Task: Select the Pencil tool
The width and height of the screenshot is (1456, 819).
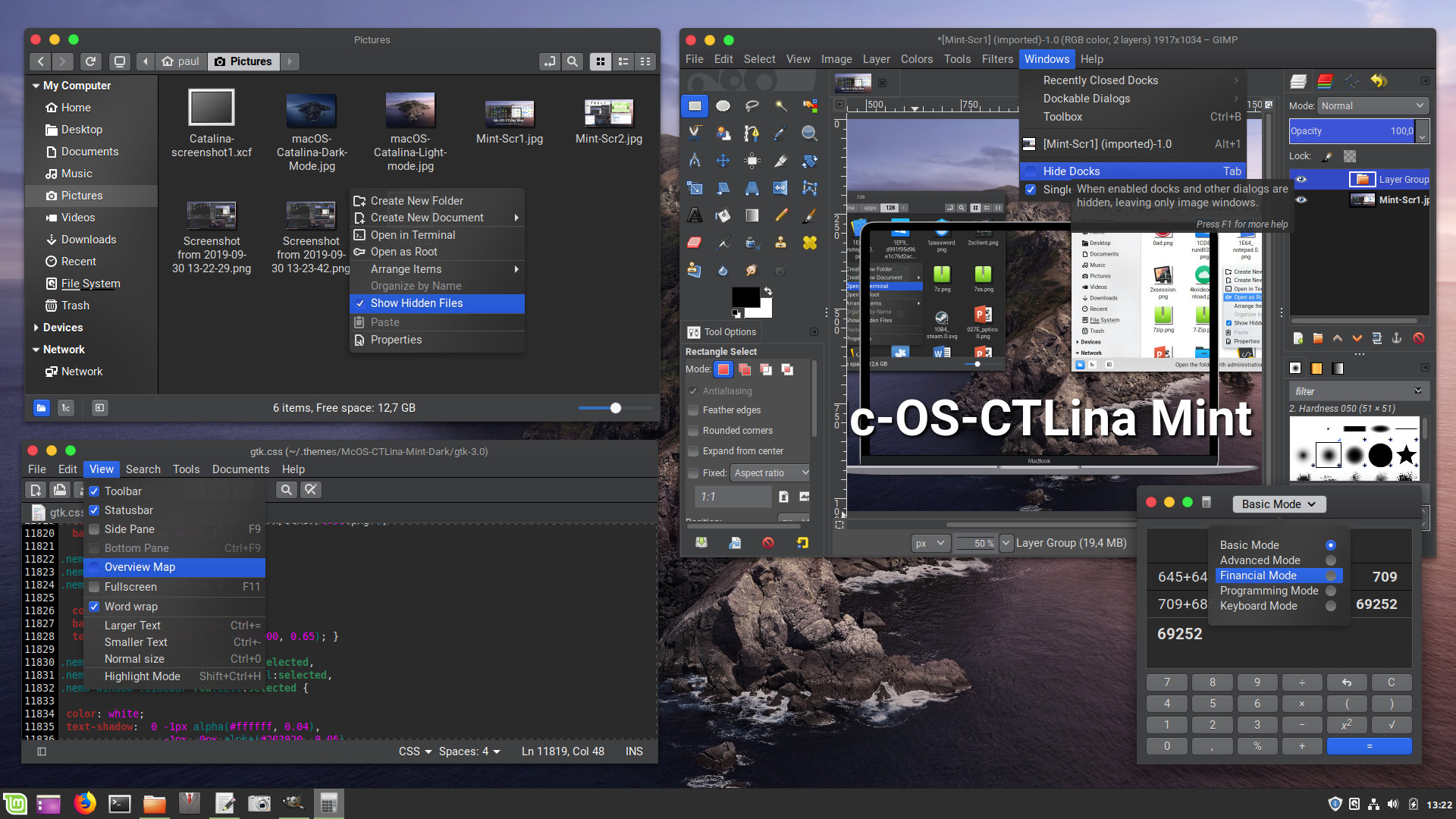Action: (780, 215)
